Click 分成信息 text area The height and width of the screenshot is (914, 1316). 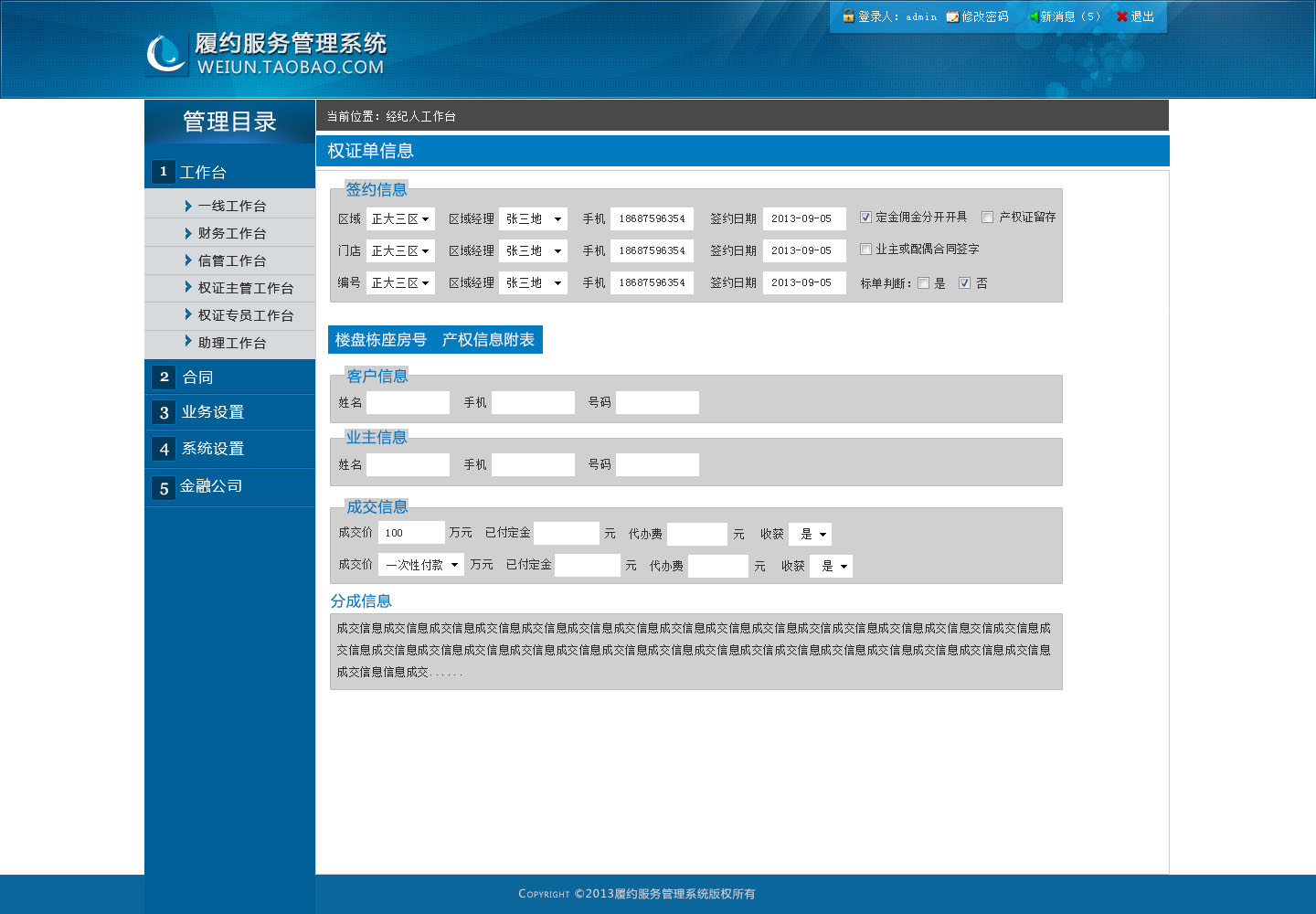695,651
